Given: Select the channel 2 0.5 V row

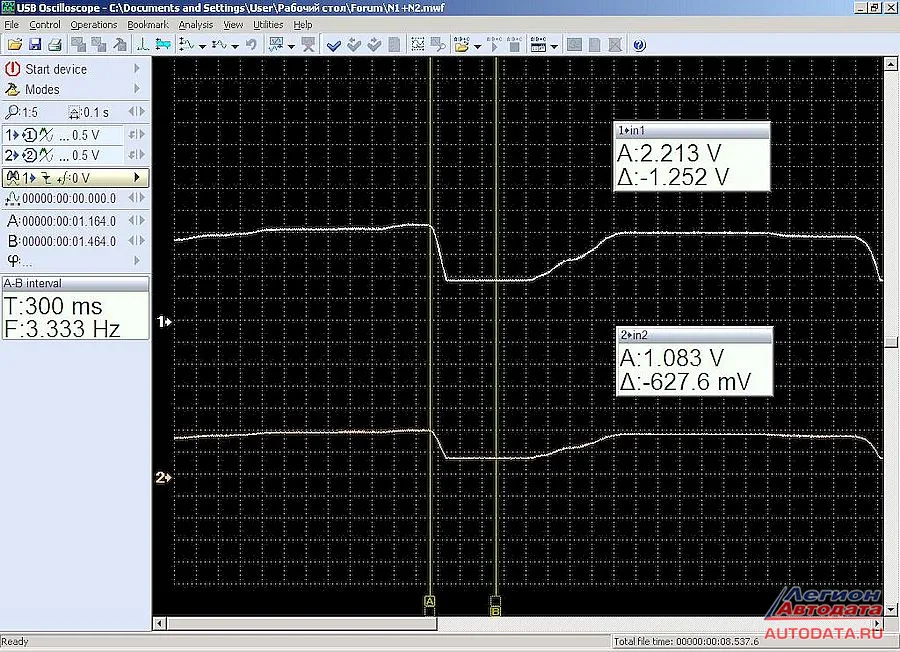Looking at the screenshot, I should click(63, 155).
